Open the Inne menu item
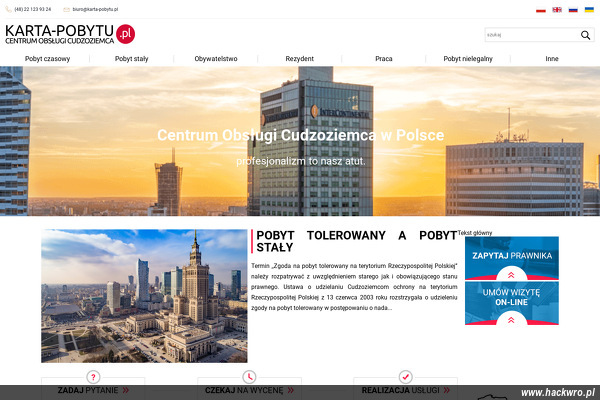Image resolution: width=600 pixels, height=400 pixels. pyautogui.click(x=552, y=59)
